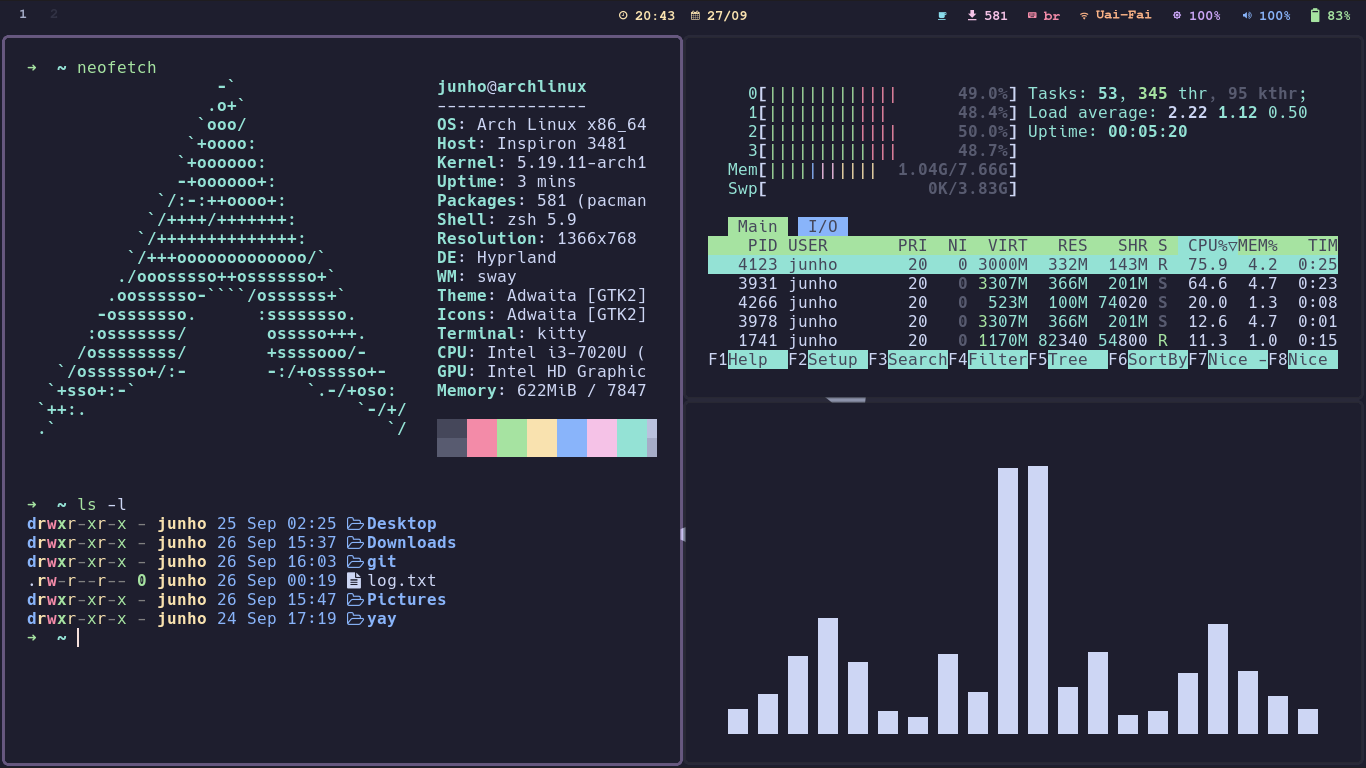Select the I/O tab in htop
The width and height of the screenshot is (1366, 768).
coord(823,226)
